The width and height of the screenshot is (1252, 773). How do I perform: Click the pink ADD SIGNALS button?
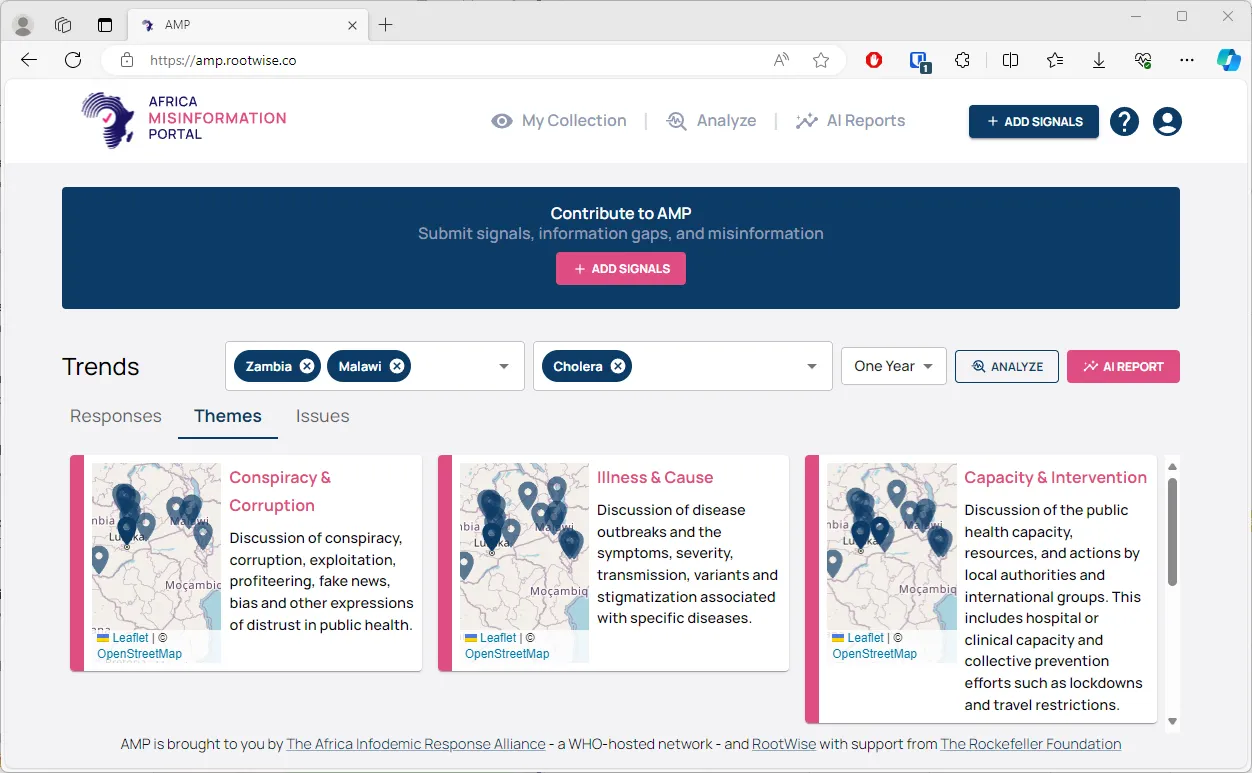pos(621,268)
